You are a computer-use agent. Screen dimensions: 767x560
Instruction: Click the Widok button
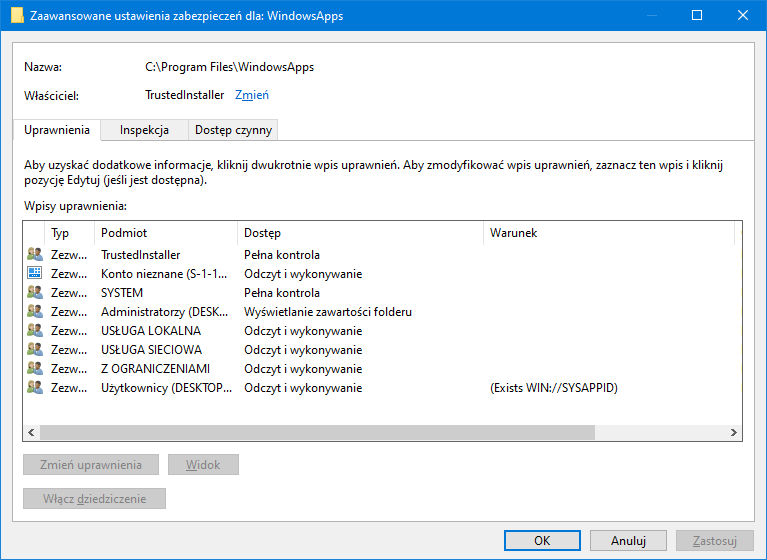click(203, 465)
